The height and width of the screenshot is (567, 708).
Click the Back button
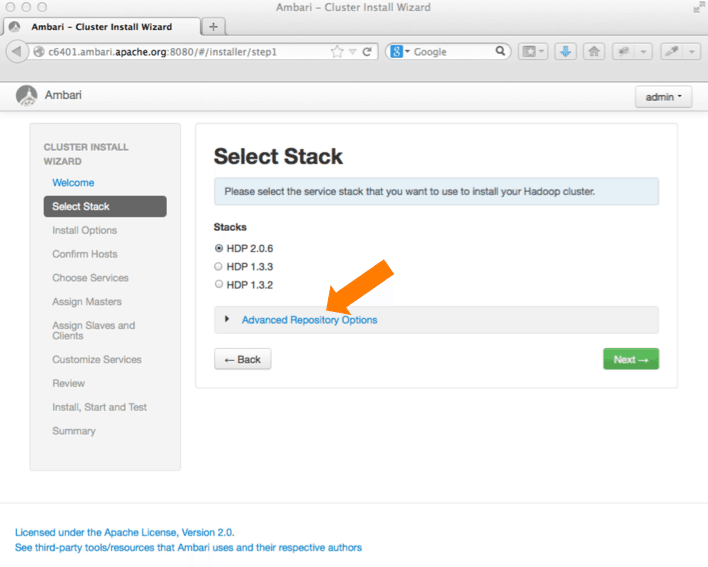click(x=242, y=359)
